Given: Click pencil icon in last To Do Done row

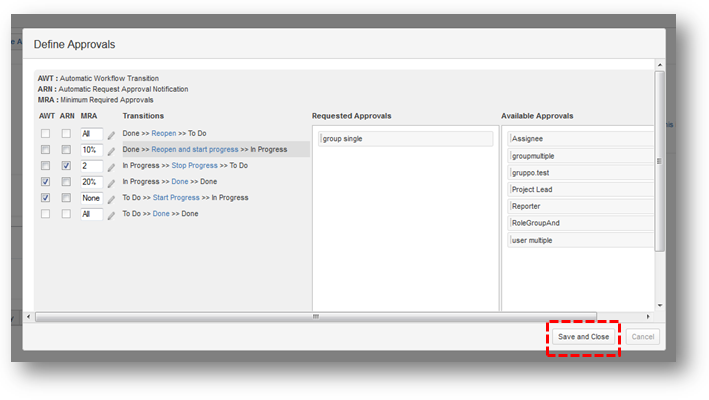Looking at the screenshot, I should (111, 214).
